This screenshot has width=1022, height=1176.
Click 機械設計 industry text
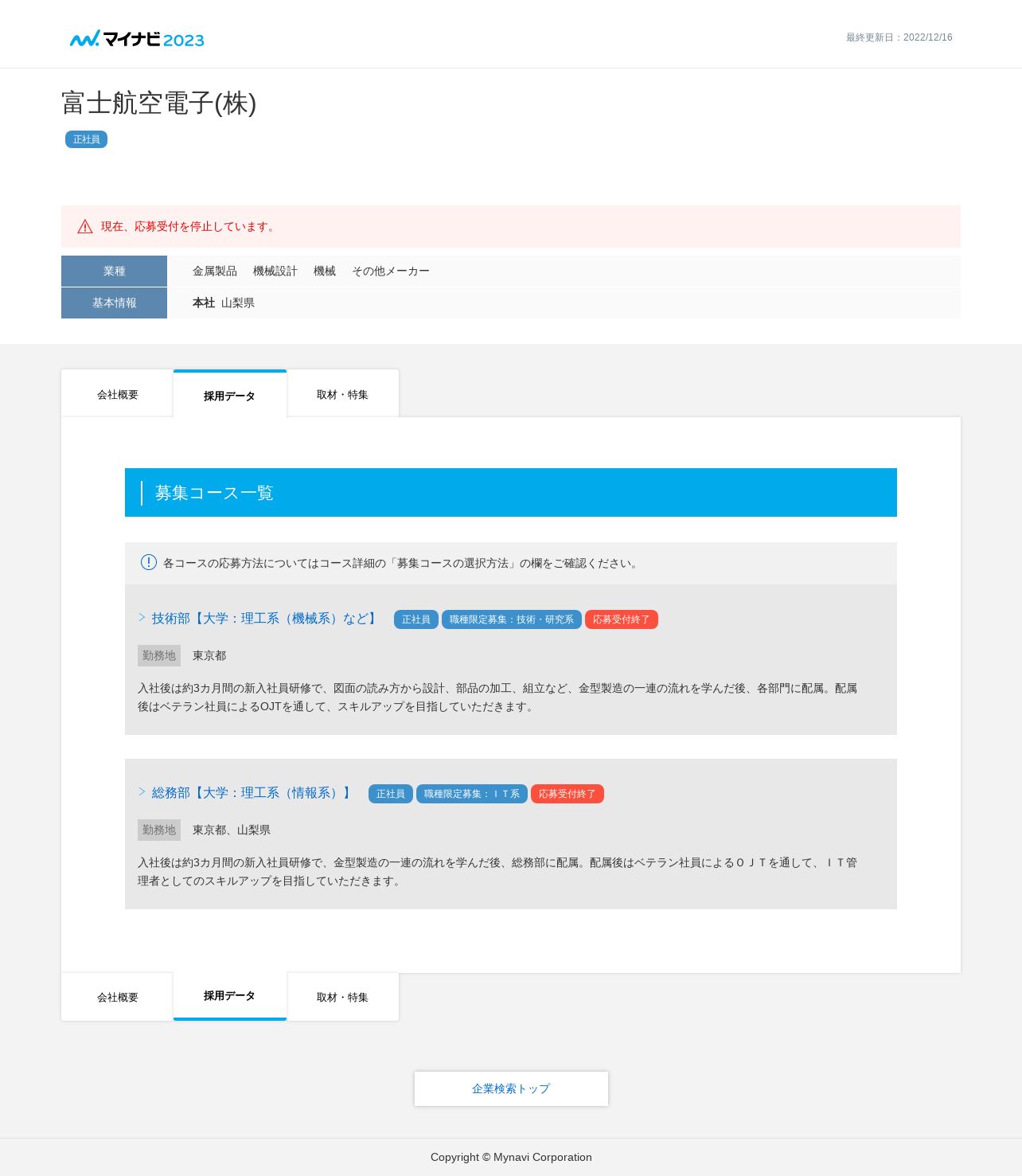pyautogui.click(x=275, y=272)
